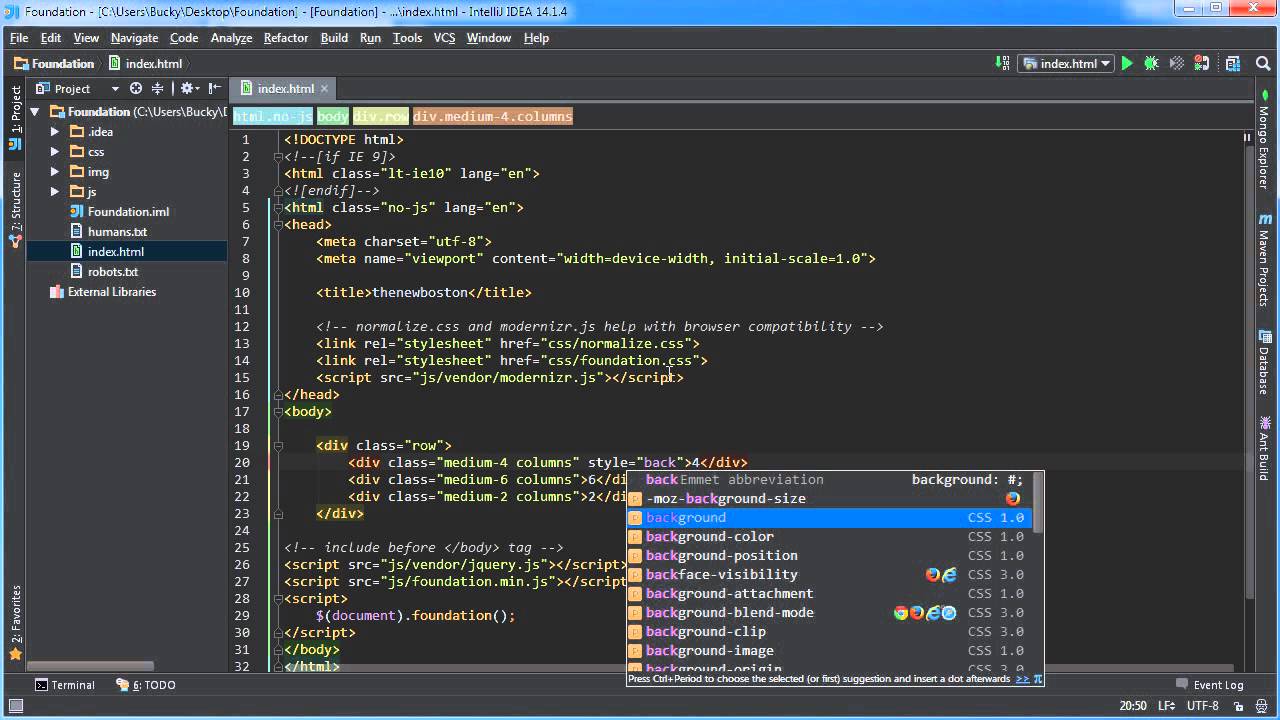
Task: Open the Navigate menu
Action: 134,38
